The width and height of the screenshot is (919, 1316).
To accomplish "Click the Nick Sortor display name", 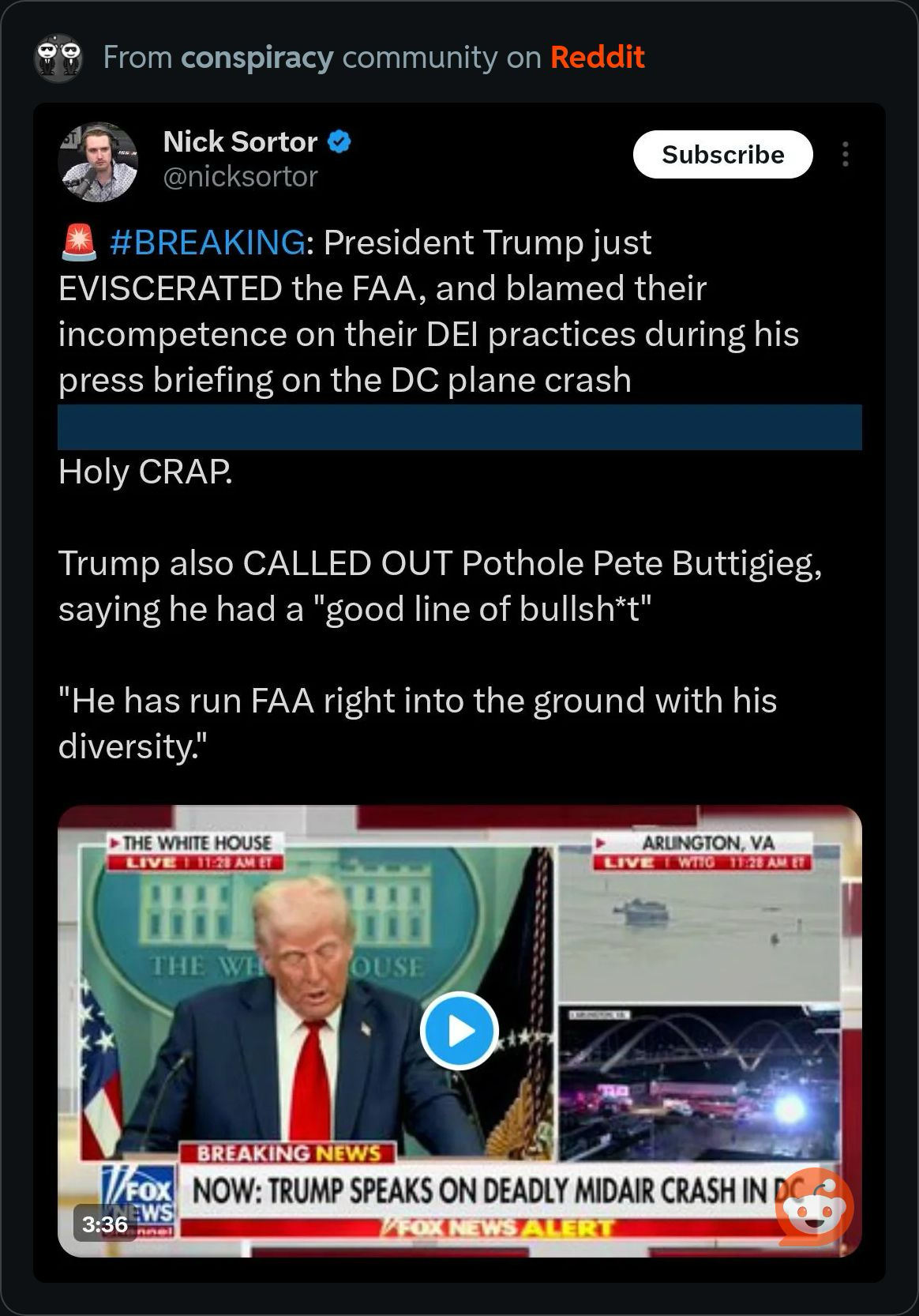I will 240,142.
